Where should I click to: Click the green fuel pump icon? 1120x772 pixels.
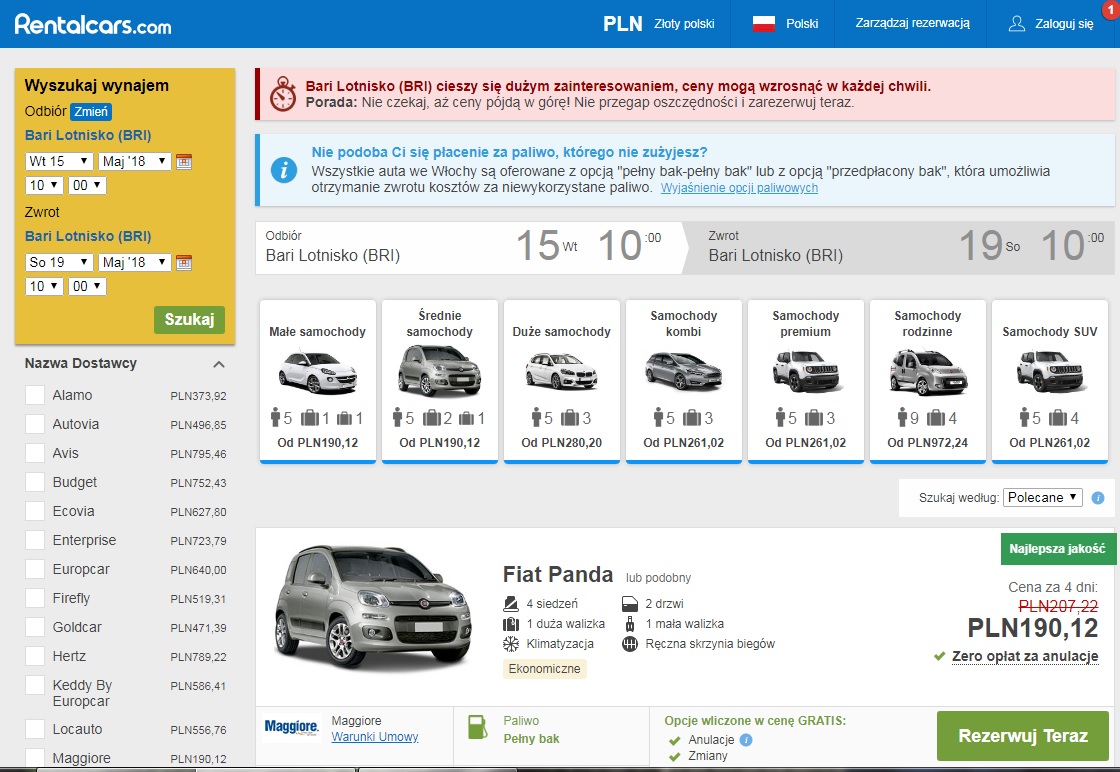coord(477,727)
